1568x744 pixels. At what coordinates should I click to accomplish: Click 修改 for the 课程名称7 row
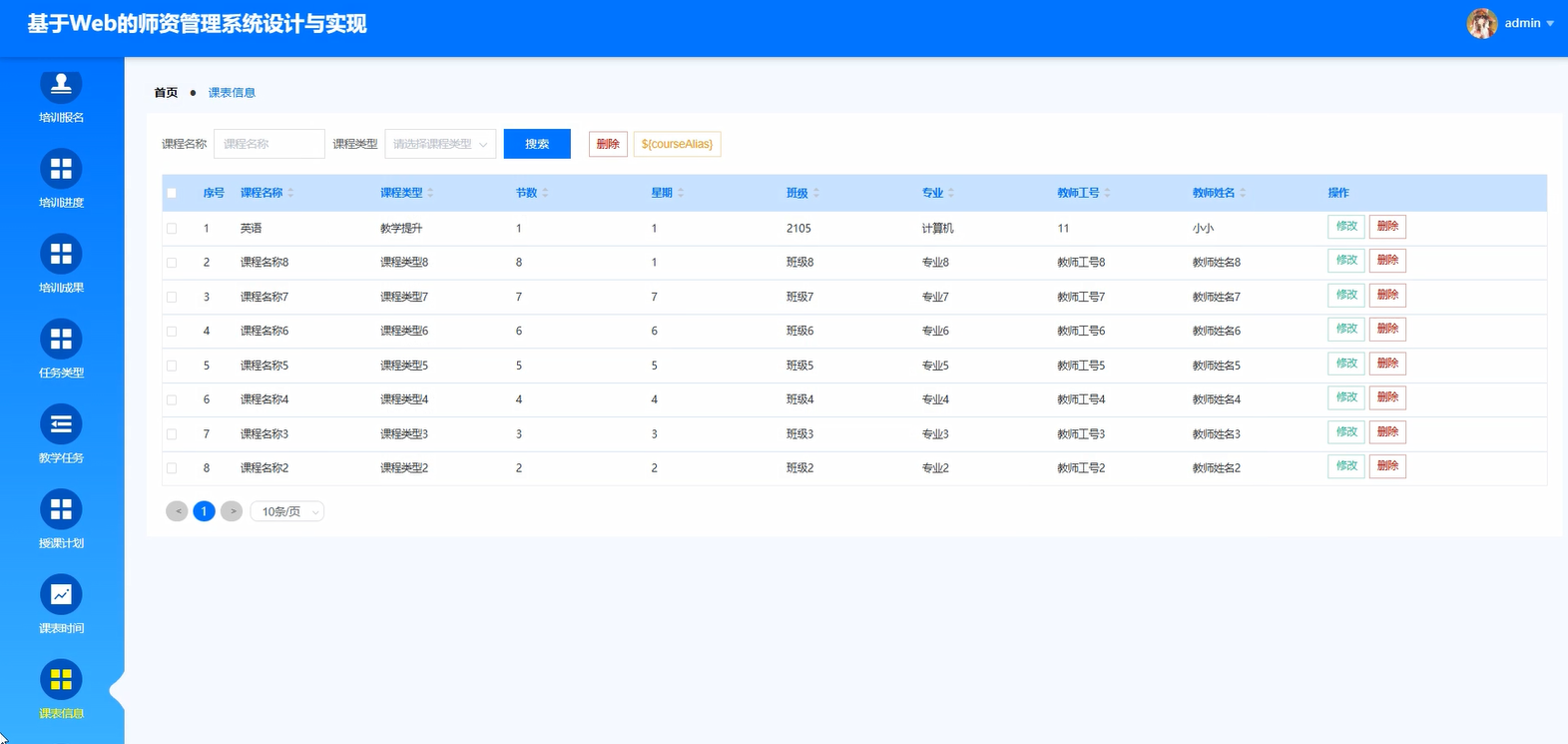pyautogui.click(x=1346, y=296)
